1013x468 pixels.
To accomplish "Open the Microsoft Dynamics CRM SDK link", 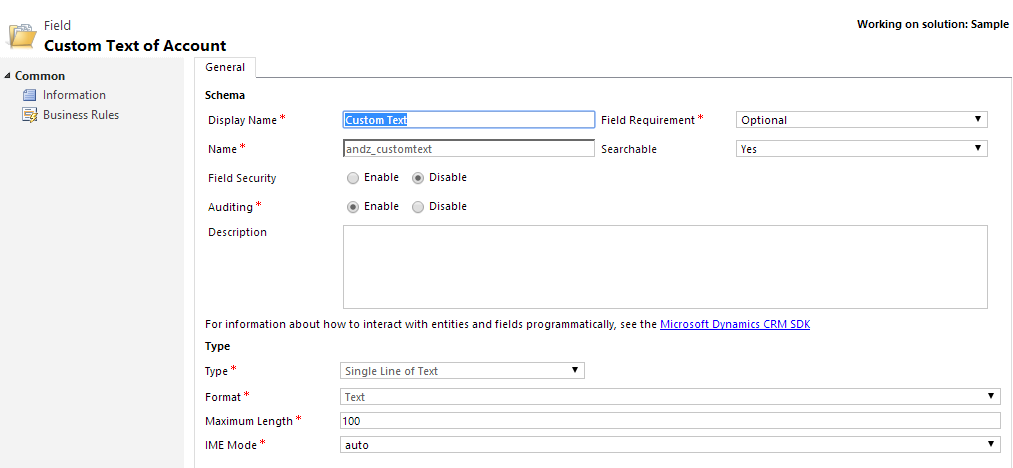I will coord(734,325).
